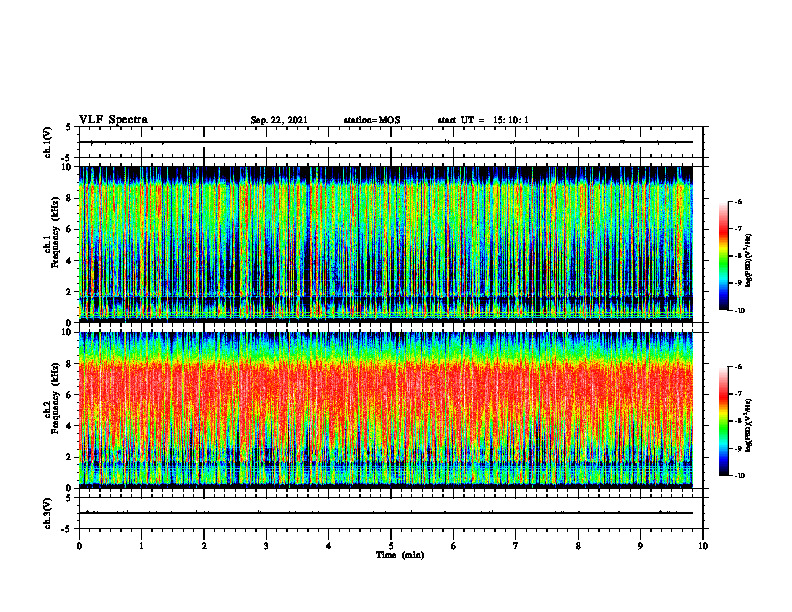This screenshot has width=792, height=612.
Task: Click time axis tick label "3"
Action: pos(266,546)
